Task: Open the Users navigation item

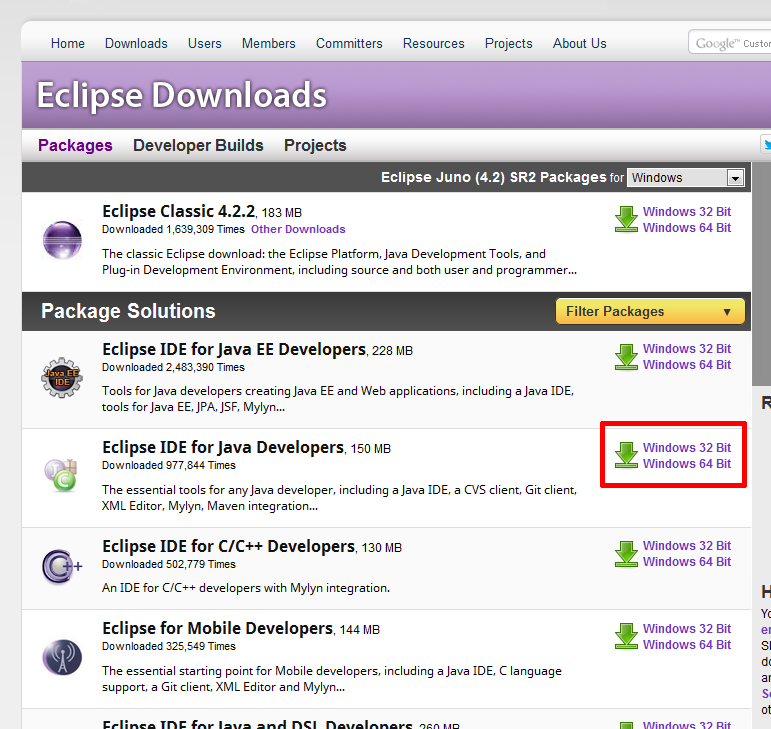Action: click(x=205, y=43)
